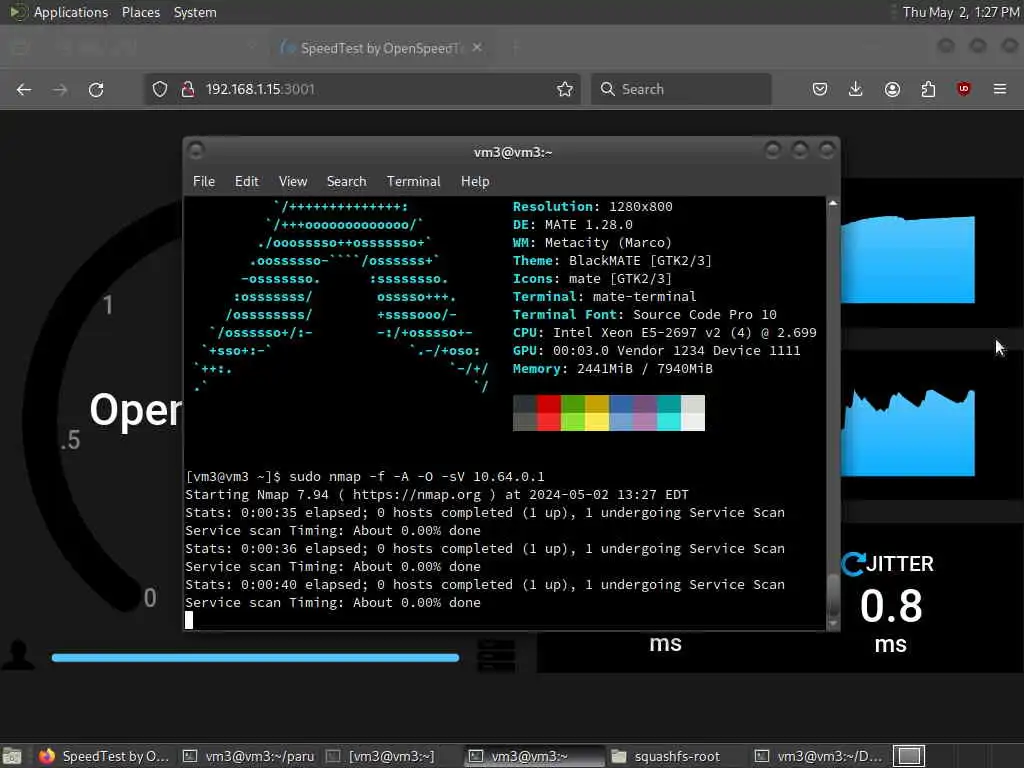Reload the SpeedTest page
Image resolution: width=1024 pixels, height=768 pixels.
96,89
